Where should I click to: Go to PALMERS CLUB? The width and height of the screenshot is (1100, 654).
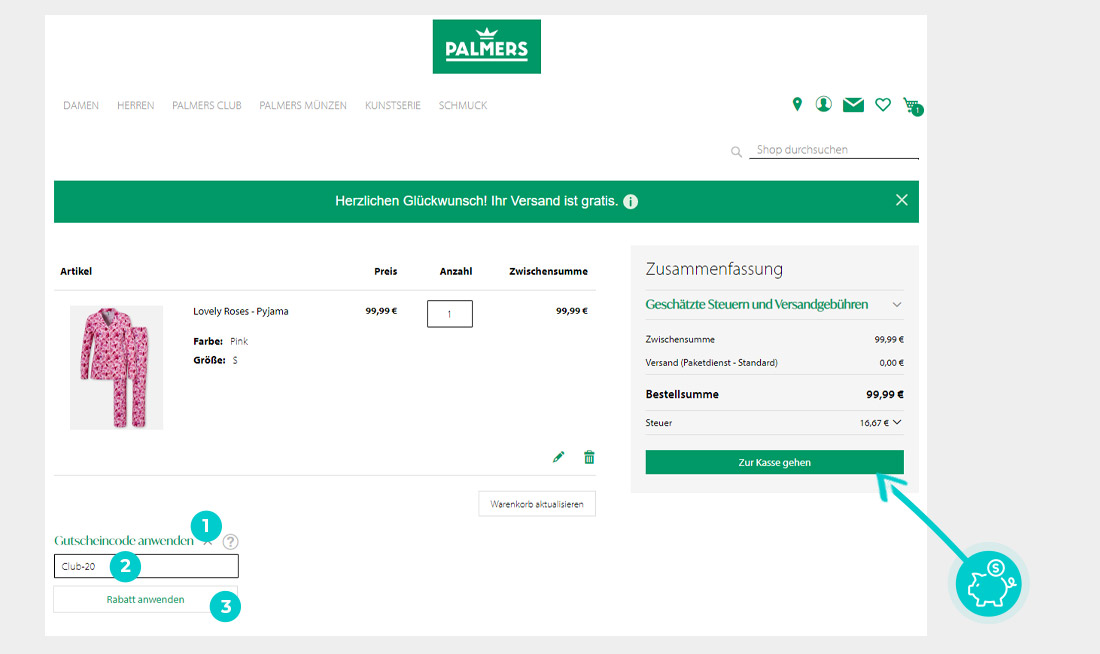coord(207,105)
